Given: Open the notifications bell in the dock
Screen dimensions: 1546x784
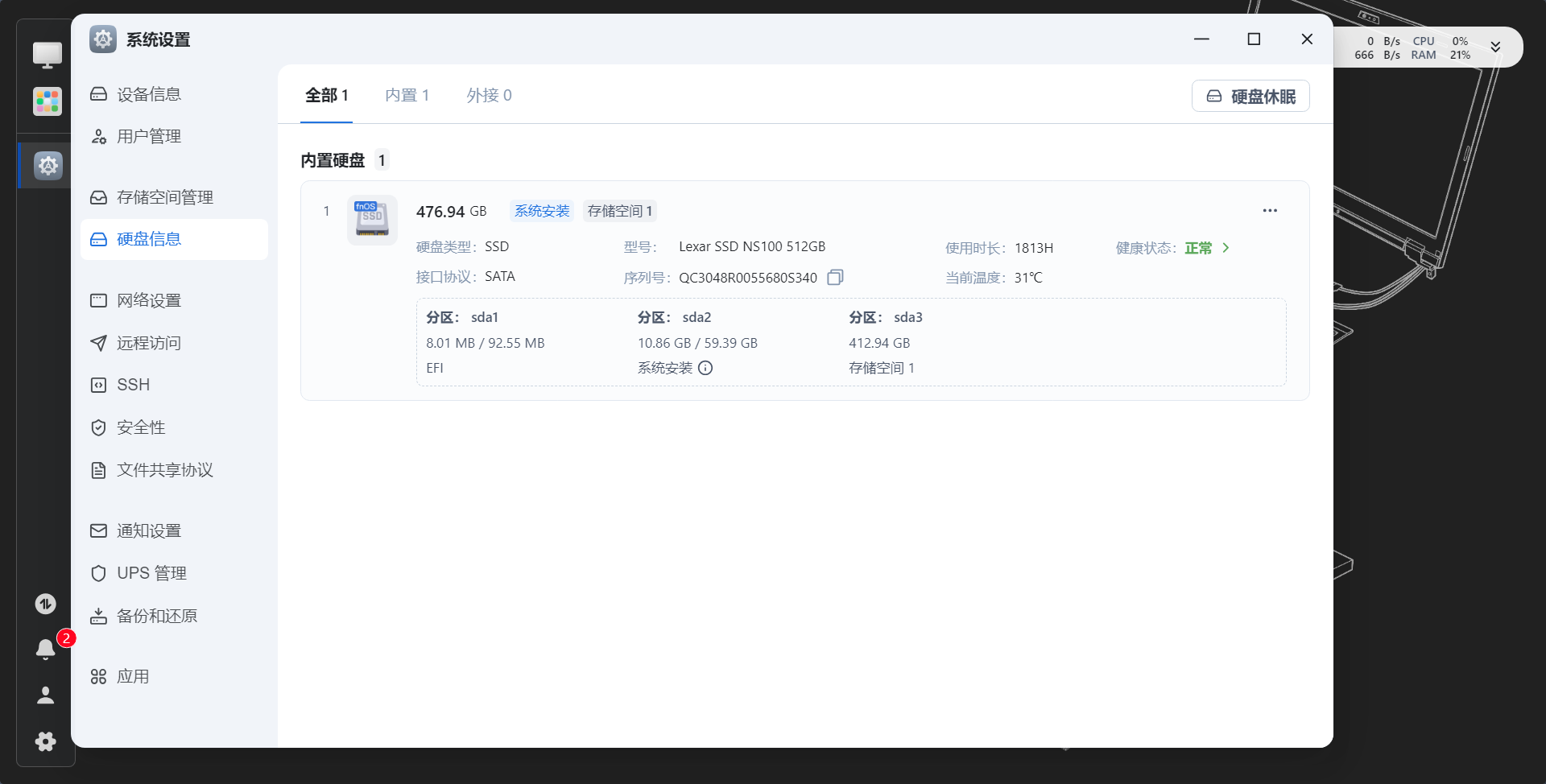Looking at the screenshot, I should pos(46,649).
